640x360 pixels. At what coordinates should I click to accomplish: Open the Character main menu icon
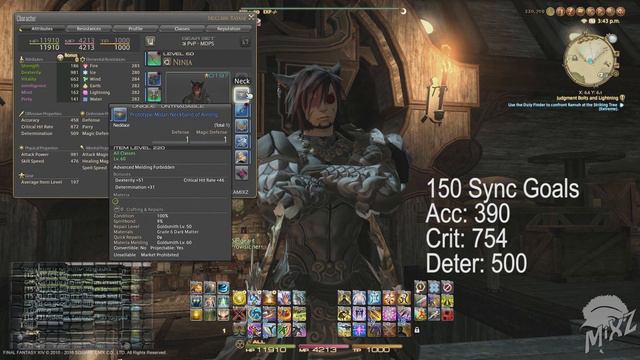point(561,11)
